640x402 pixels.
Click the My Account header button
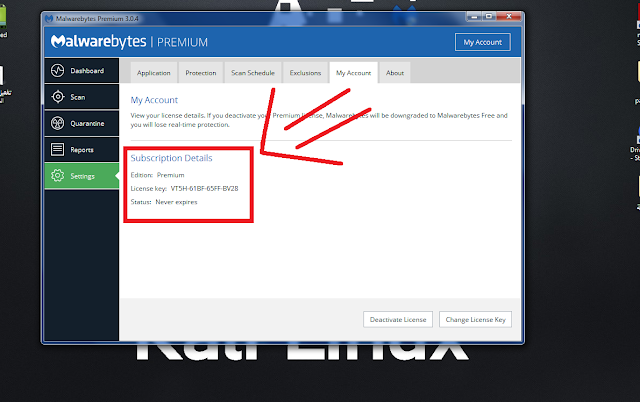[x=482, y=42]
